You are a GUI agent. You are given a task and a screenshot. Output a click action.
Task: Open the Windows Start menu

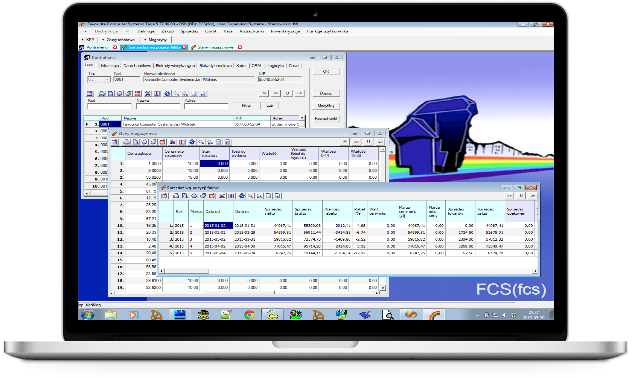pos(87,315)
